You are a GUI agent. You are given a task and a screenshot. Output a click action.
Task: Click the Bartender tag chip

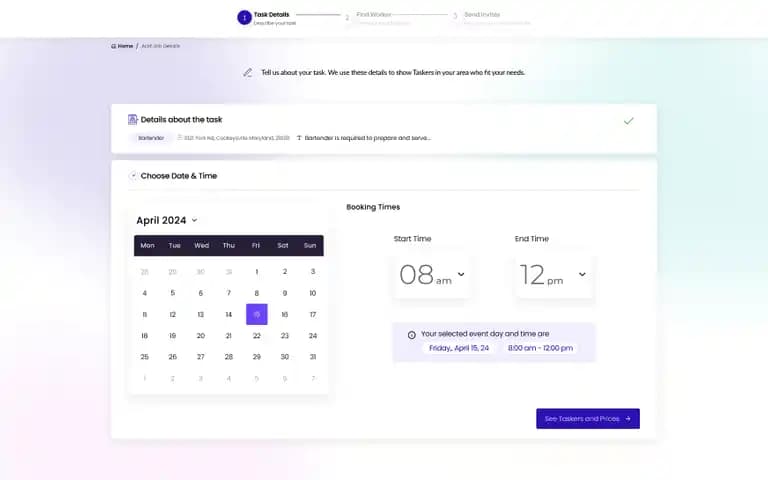coord(151,138)
